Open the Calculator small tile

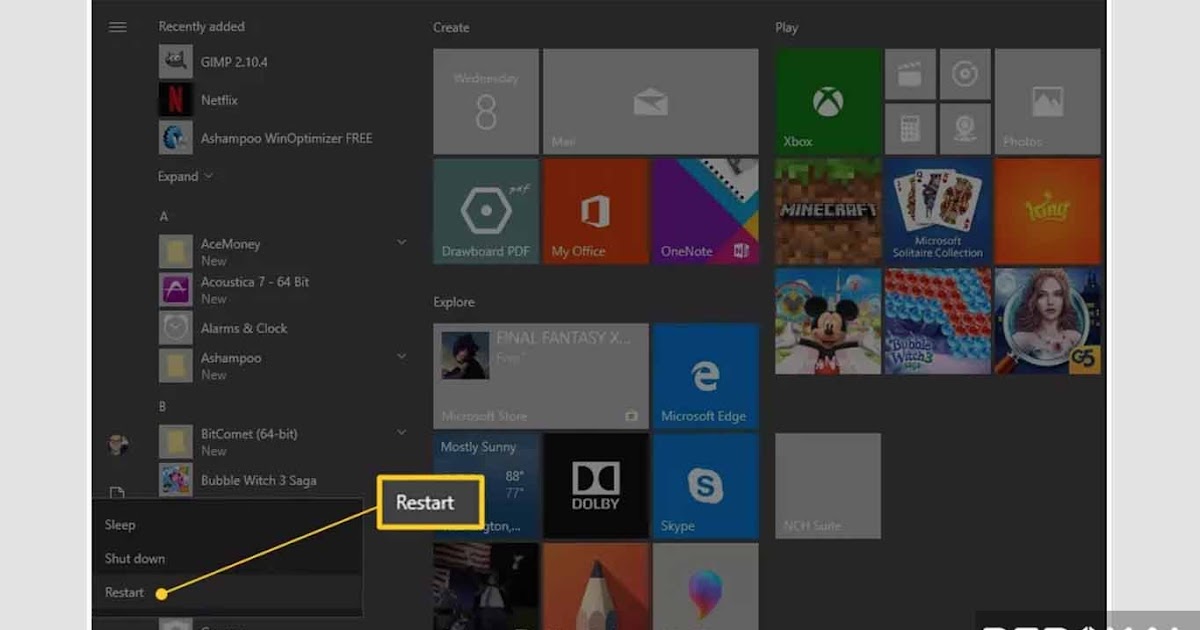[910, 129]
